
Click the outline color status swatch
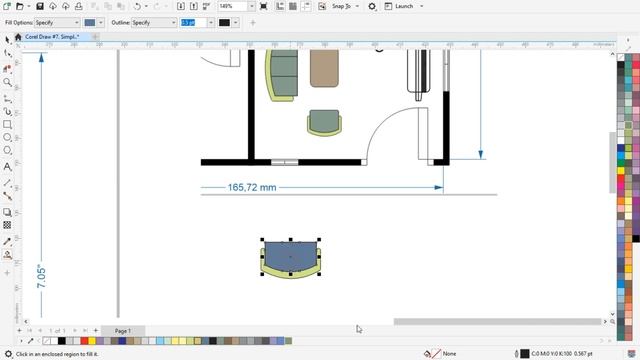pos(525,354)
